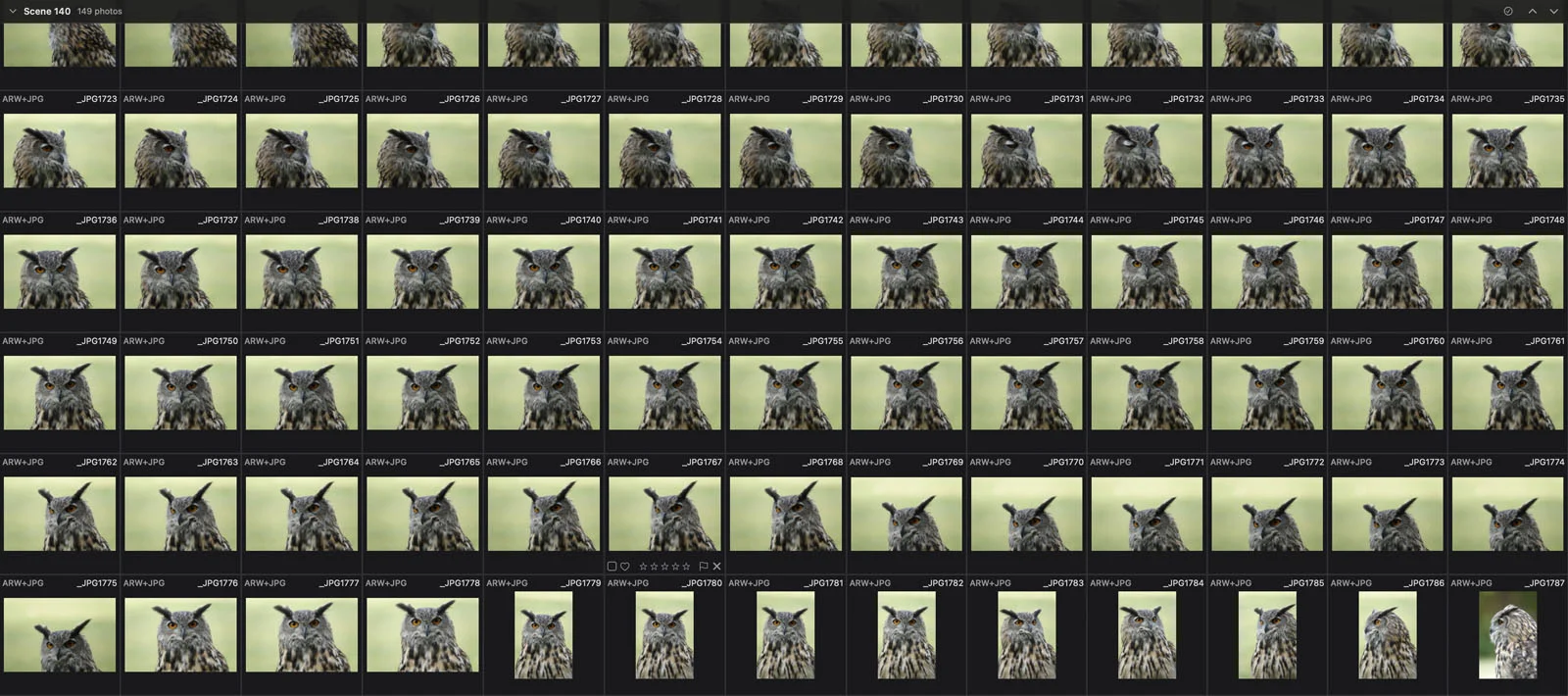Select the _JPG1723 owl thumbnail
This screenshot has width=1568, height=696.
(x=60, y=151)
